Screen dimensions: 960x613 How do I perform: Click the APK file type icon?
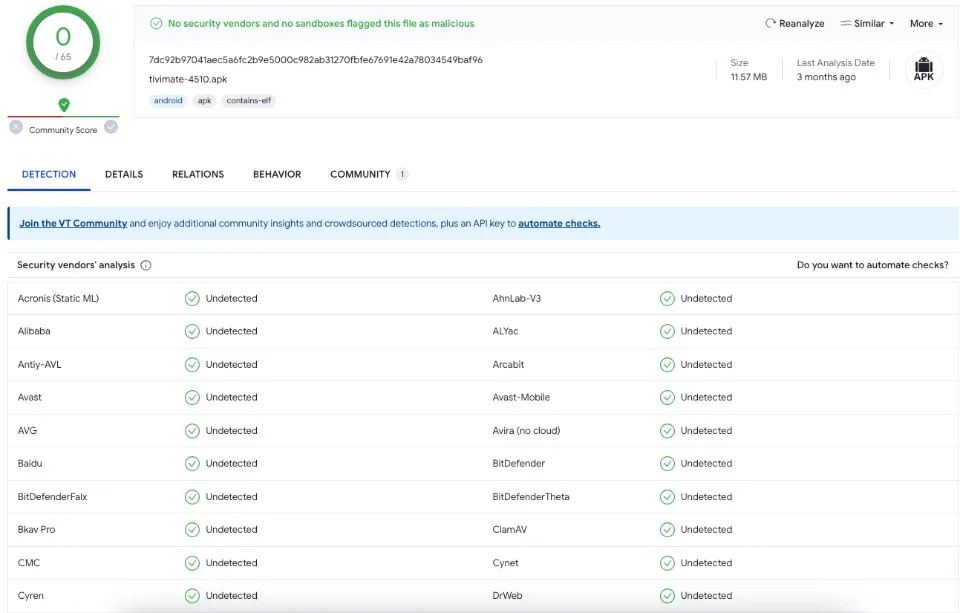coord(923,70)
